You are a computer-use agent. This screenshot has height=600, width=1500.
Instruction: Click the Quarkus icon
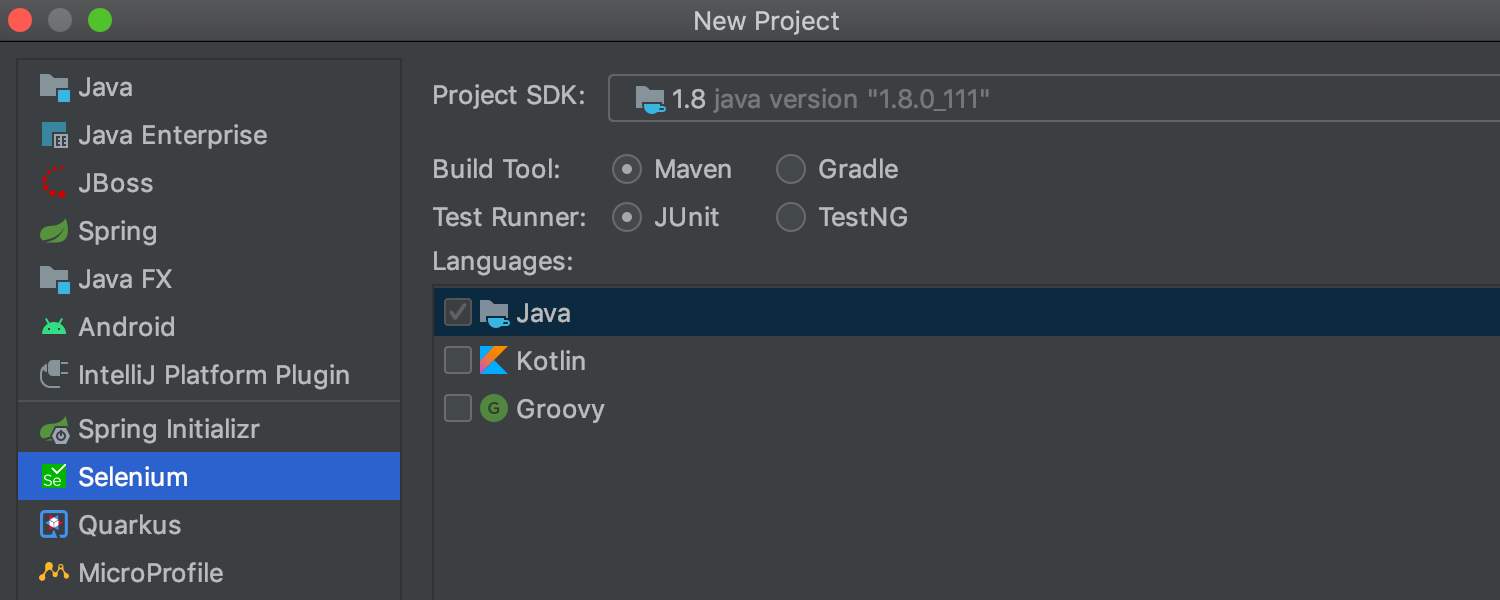tap(54, 525)
